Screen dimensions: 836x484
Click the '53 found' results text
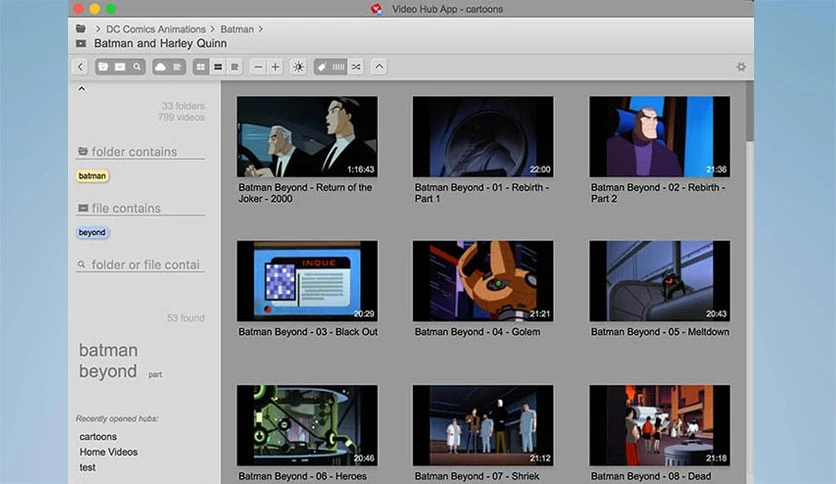tap(186, 318)
